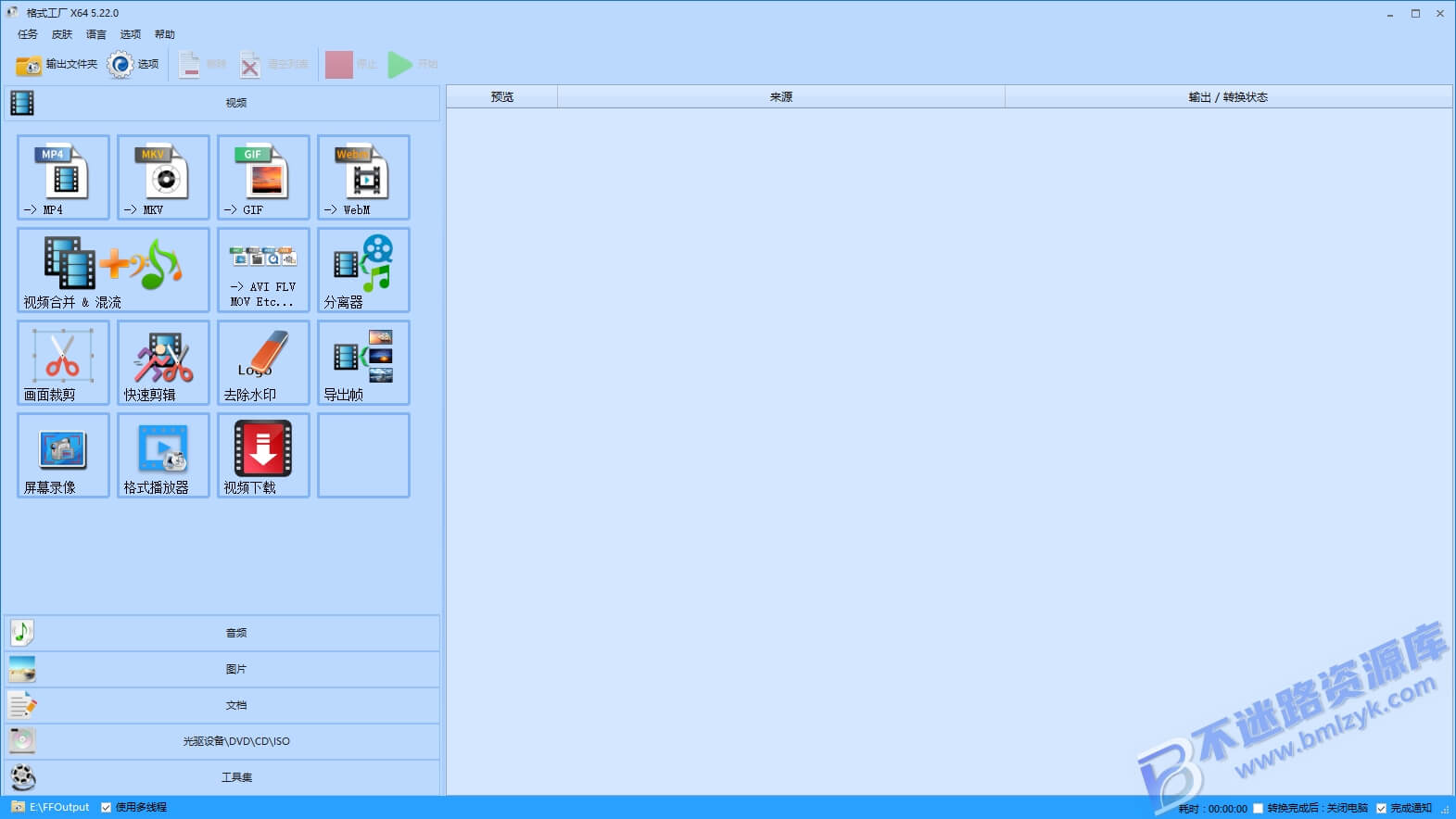Launch the 格式播放器 format player
This screenshot has width=1456, height=819.
(163, 455)
